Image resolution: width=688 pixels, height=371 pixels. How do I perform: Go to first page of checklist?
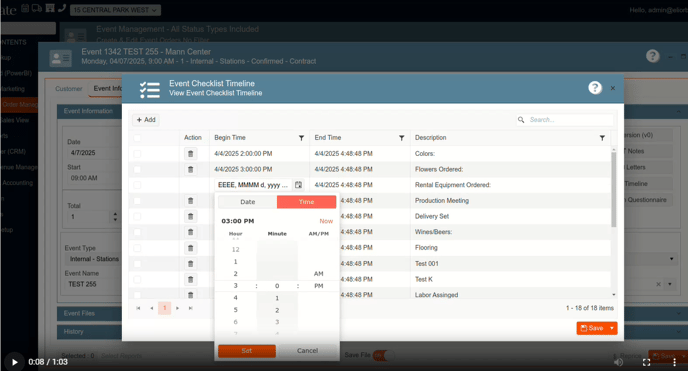[138, 308]
